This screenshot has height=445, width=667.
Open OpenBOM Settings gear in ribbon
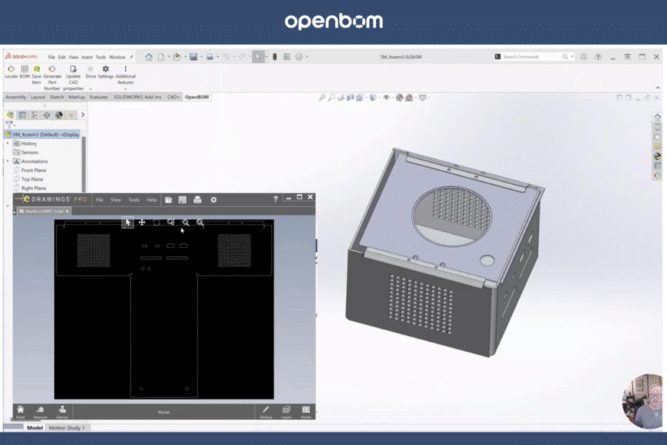click(105, 70)
